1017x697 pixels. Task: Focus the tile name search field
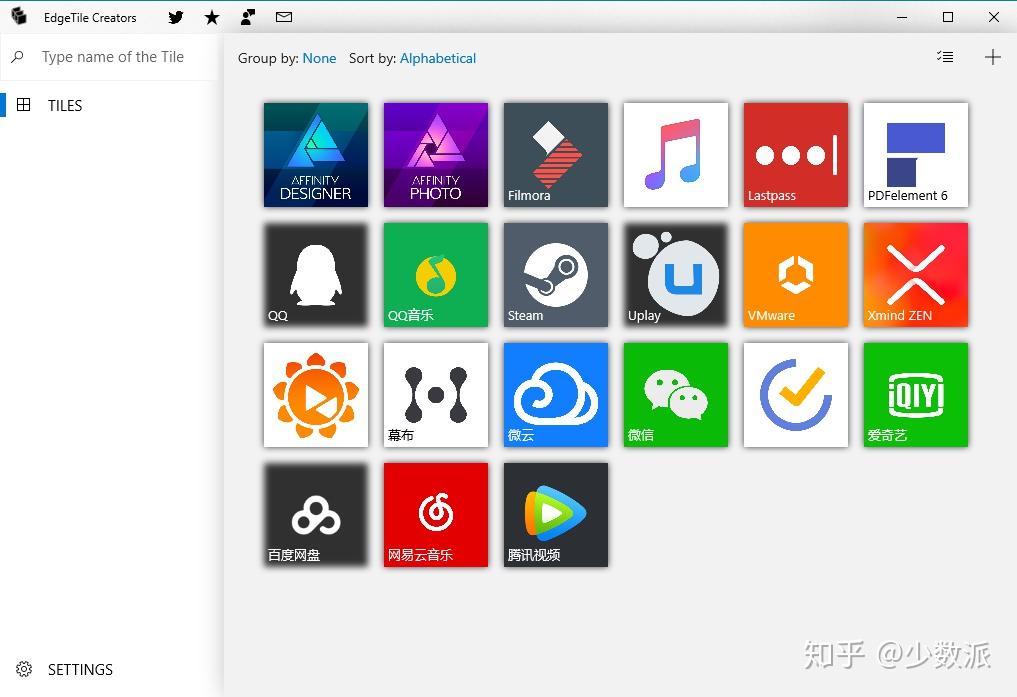pos(113,57)
